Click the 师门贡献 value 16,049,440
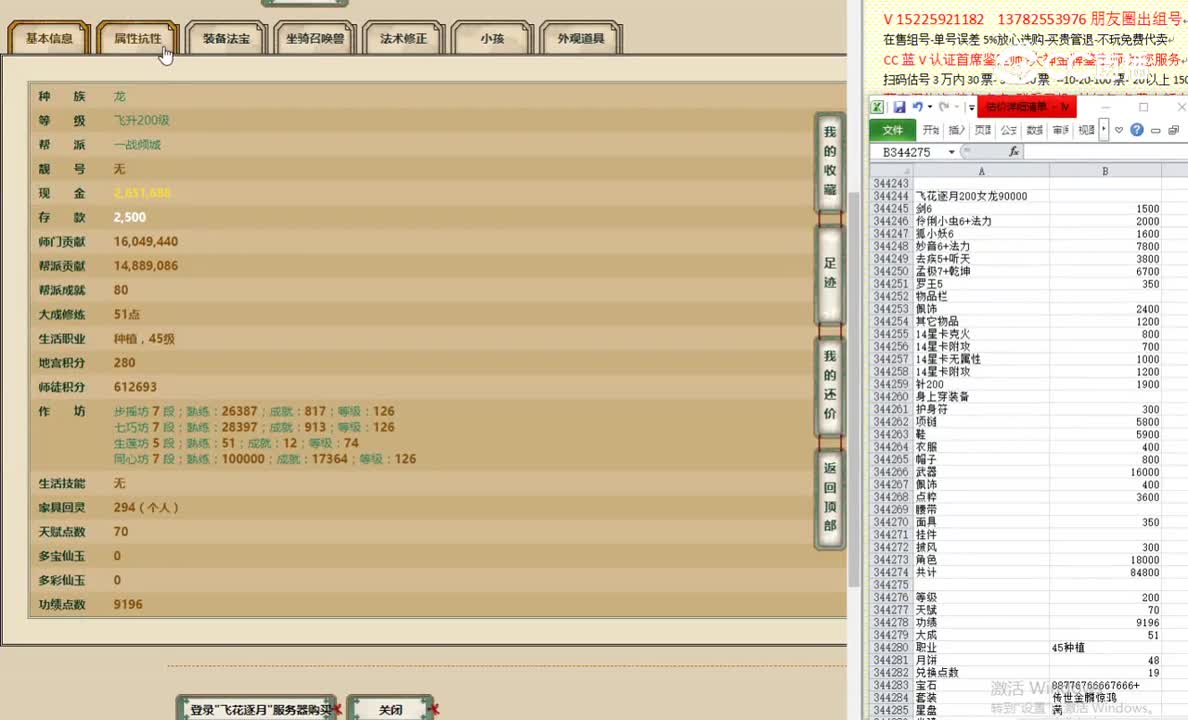The width and height of the screenshot is (1188, 720). point(145,242)
